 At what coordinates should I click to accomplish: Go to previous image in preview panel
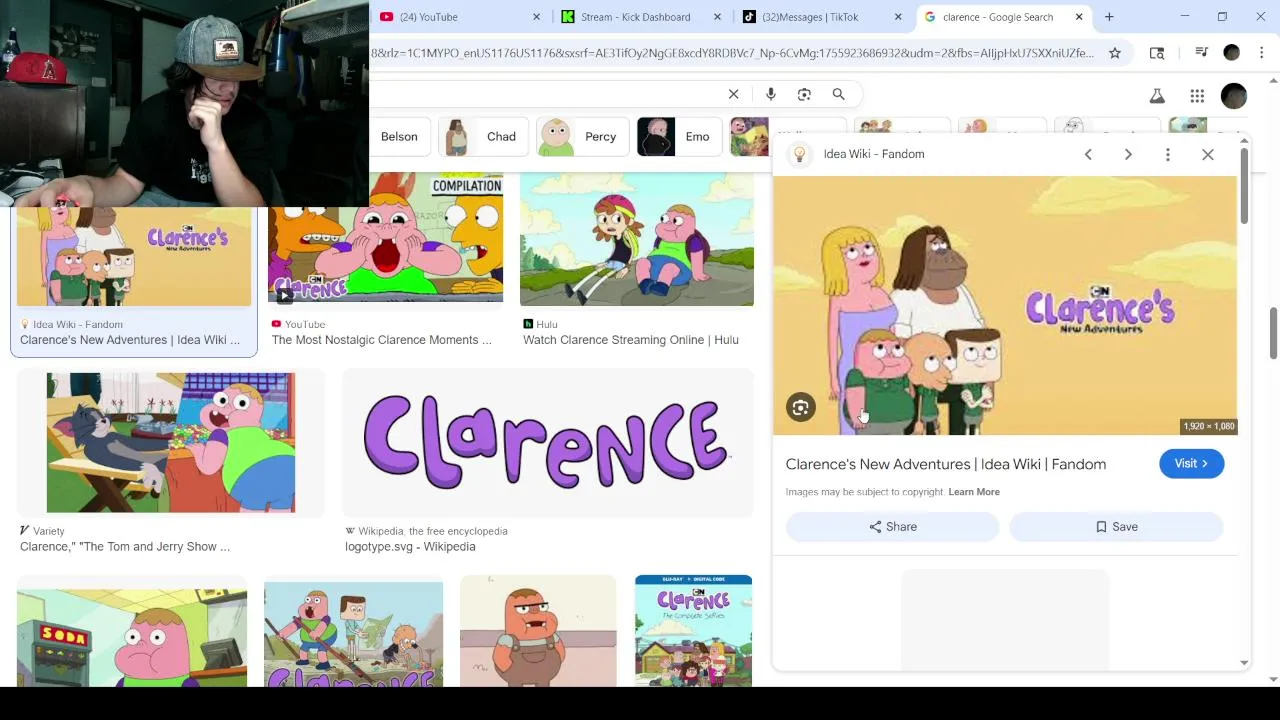[1088, 154]
